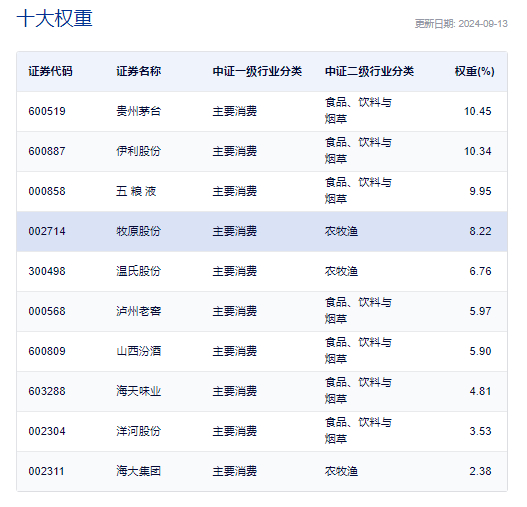Click the 证券名称 column header
This screenshot has width=527, height=507.
(x=138, y=71)
